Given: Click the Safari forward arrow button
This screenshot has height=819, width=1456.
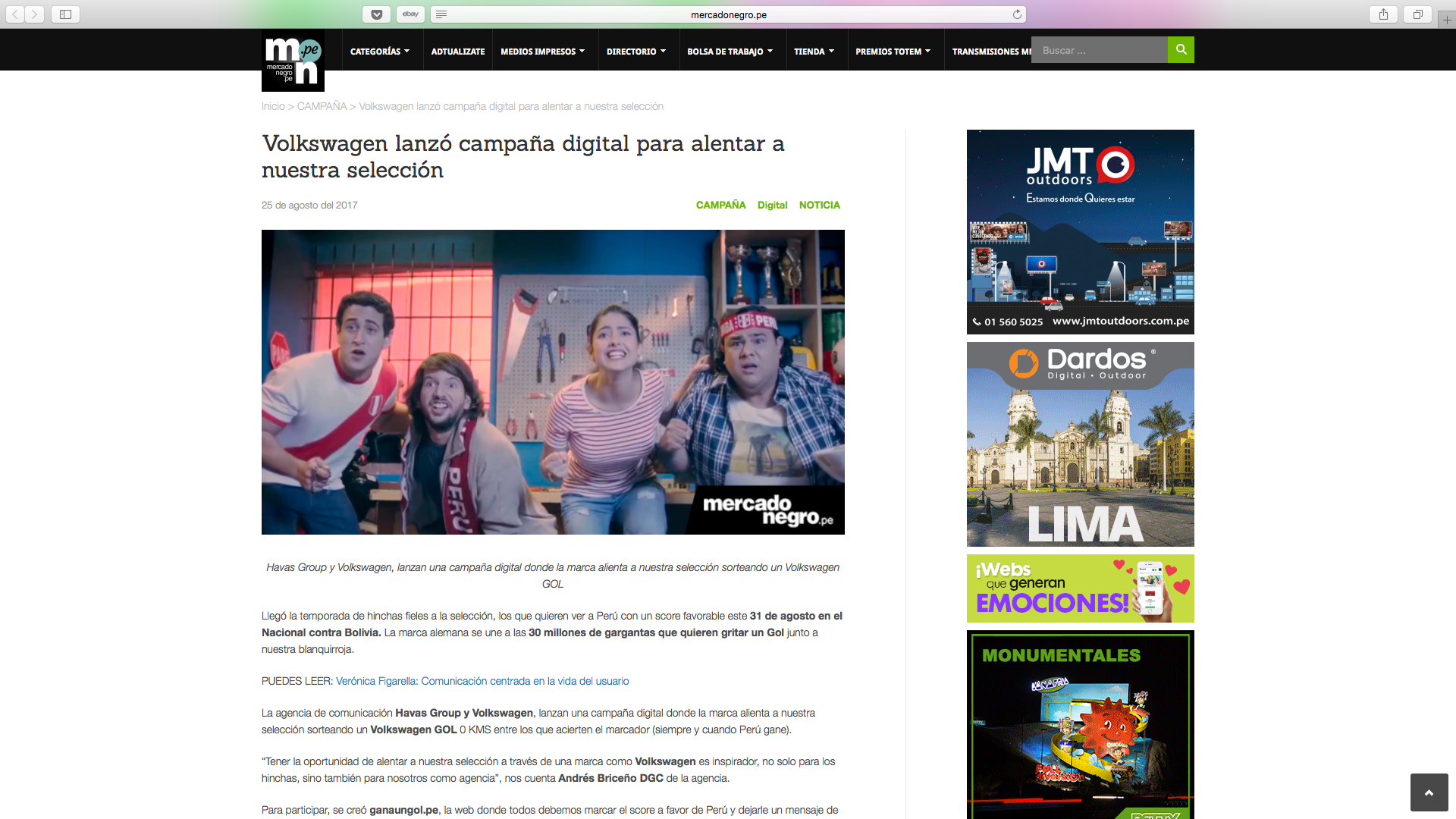Looking at the screenshot, I should pyautogui.click(x=35, y=14).
